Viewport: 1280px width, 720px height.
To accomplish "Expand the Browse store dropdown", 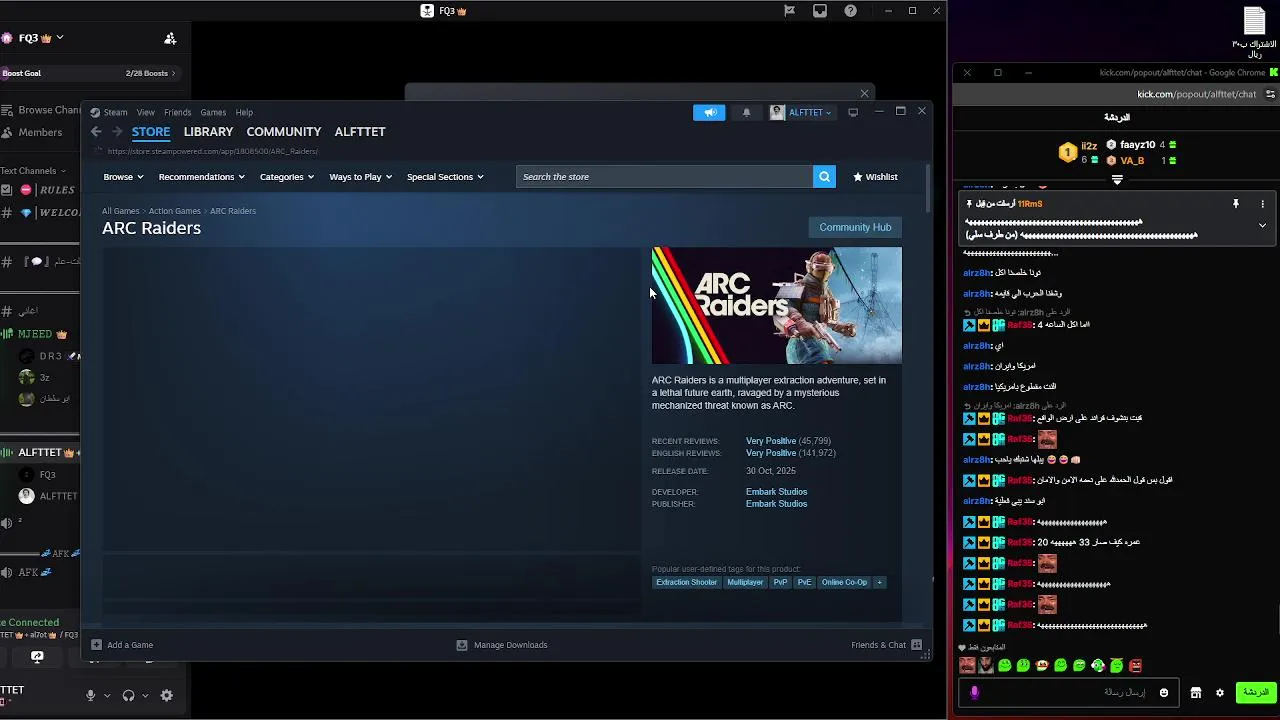I will [x=123, y=177].
